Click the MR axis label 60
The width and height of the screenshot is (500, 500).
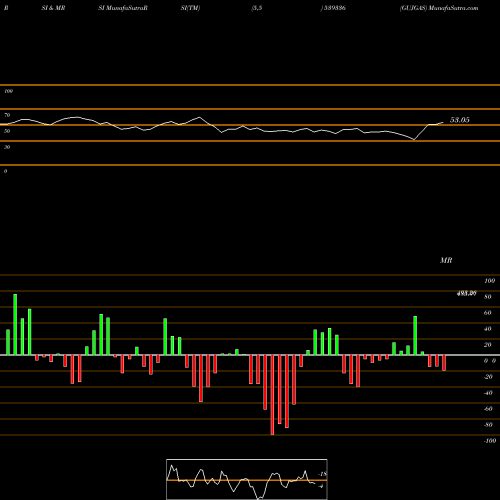click(487, 313)
